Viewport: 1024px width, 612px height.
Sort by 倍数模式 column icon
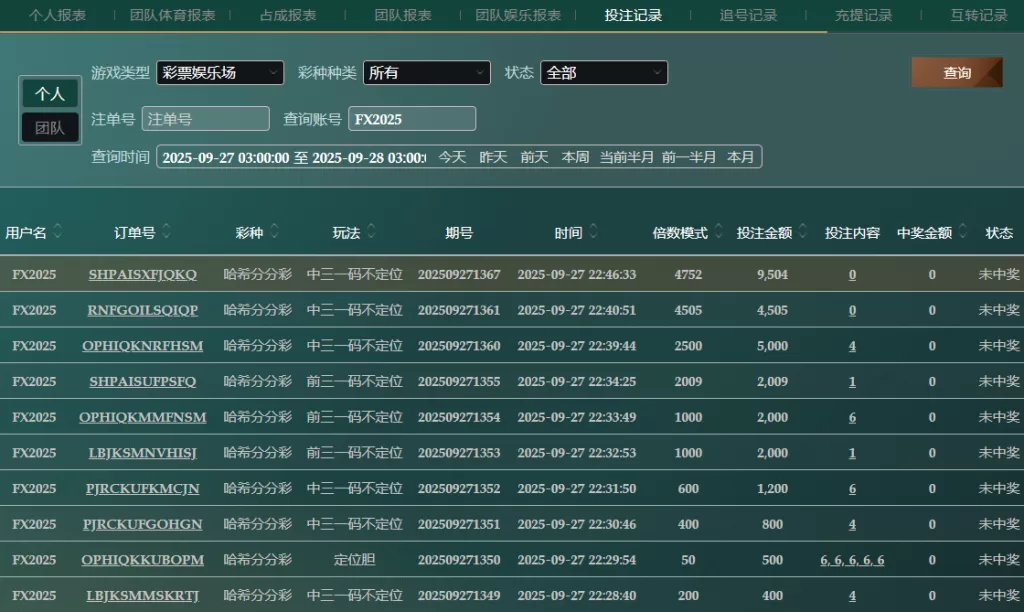pyautogui.click(x=719, y=232)
